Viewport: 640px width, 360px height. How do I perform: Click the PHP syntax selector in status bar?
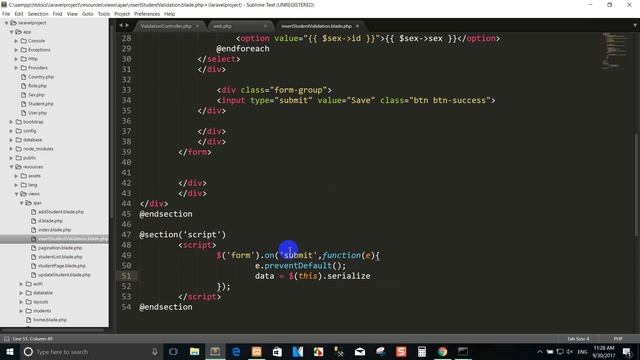tap(618, 339)
